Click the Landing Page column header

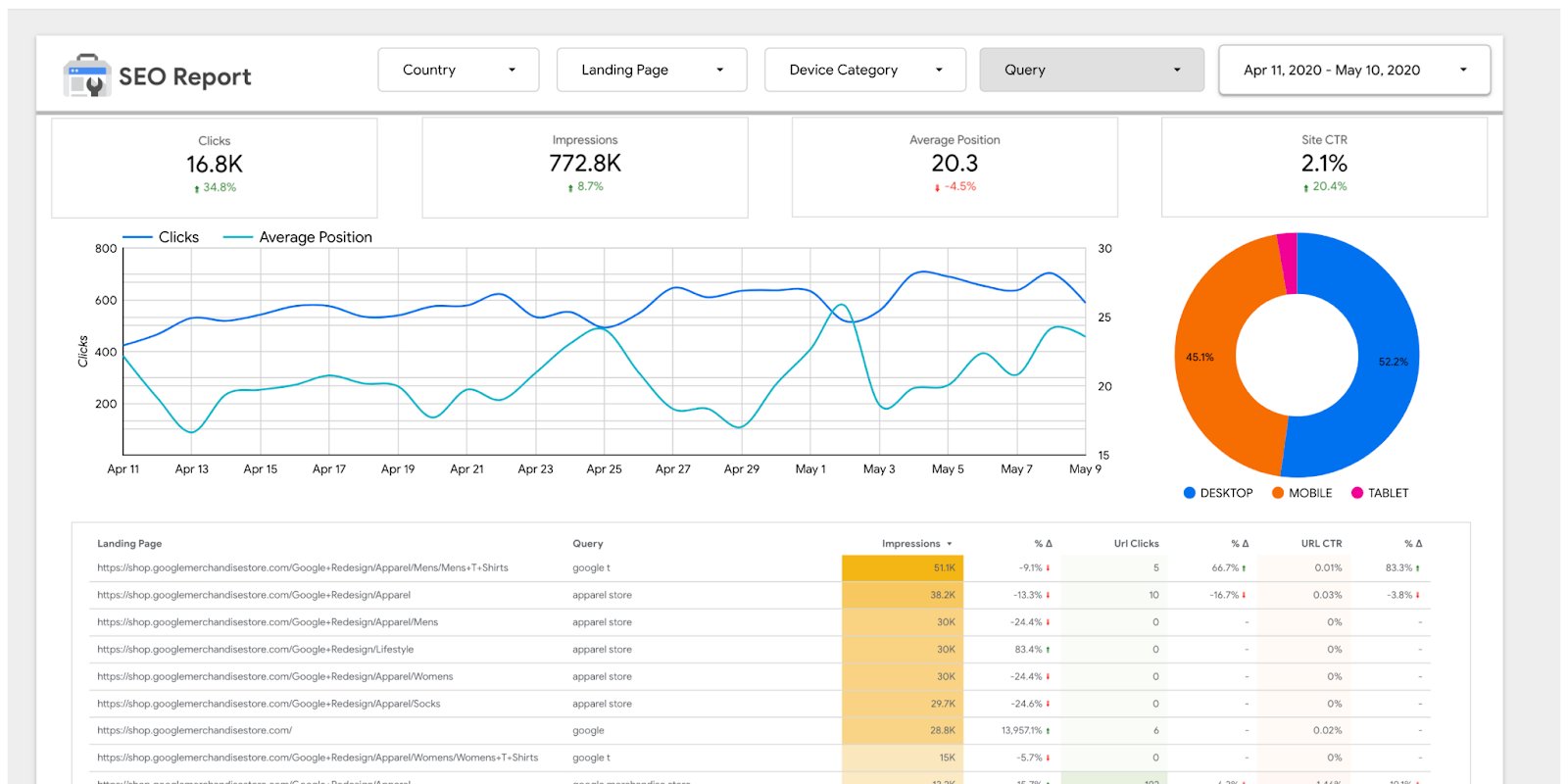pos(129,544)
